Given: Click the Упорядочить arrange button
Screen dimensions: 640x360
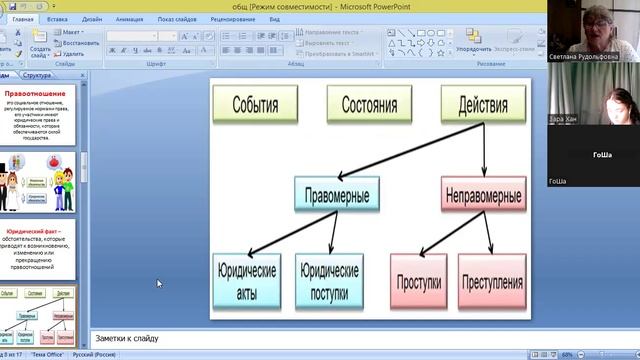Looking at the screenshot, I should tap(473, 41).
